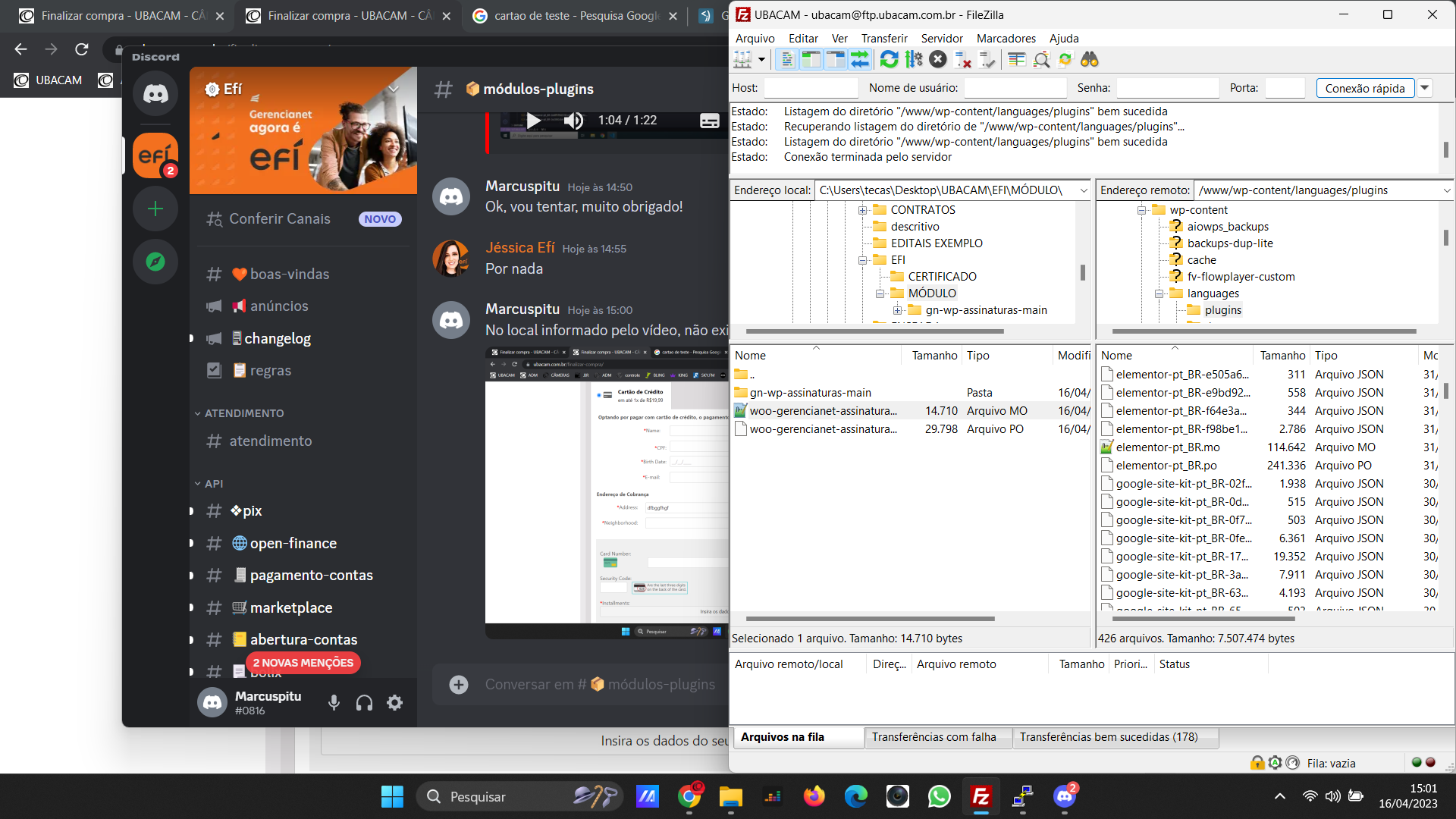Toggle message log display in FileZilla
Screen dimensions: 1456x819
[787, 59]
